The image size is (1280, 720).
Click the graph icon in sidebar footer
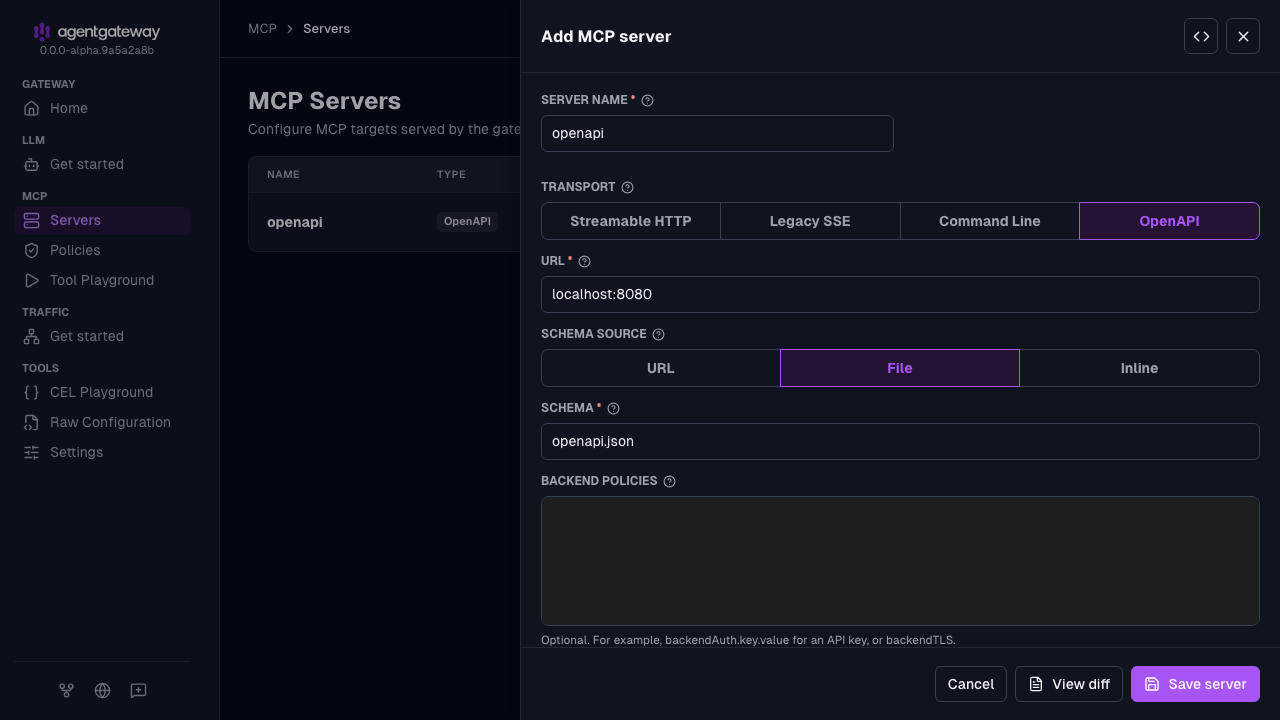point(66,690)
